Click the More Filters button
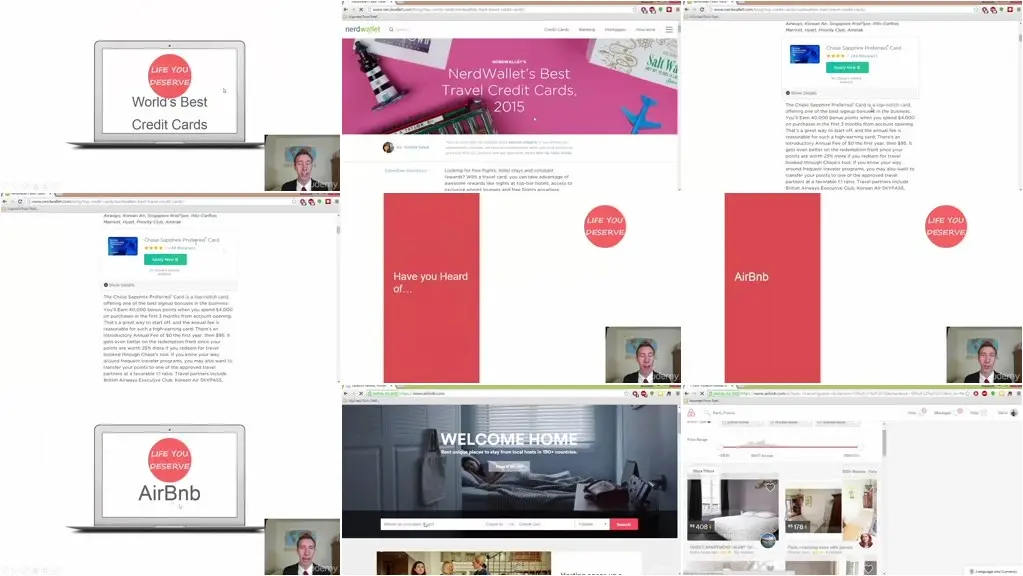1023x576 pixels. (703, 471)
